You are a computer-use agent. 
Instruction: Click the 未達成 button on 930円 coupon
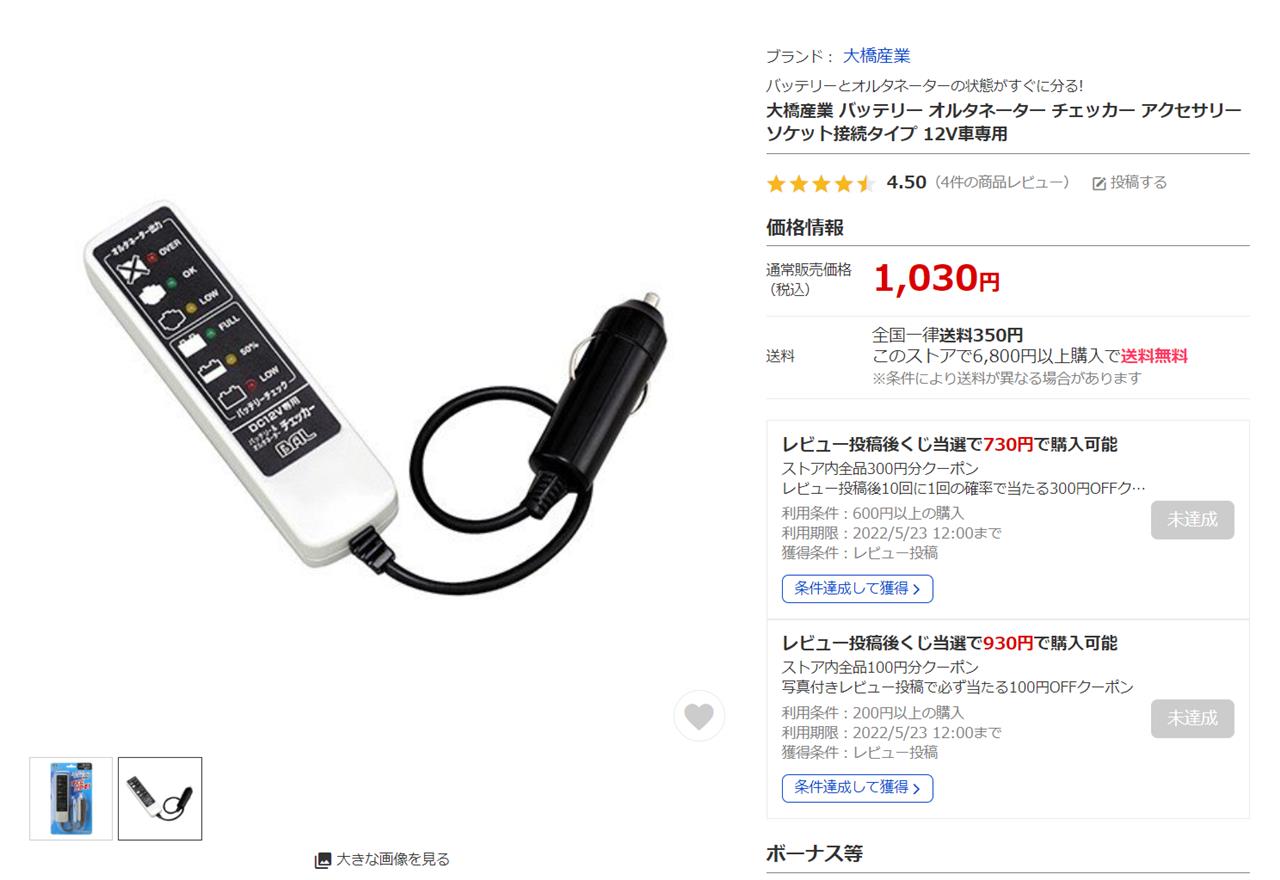tap(1192, 719)
